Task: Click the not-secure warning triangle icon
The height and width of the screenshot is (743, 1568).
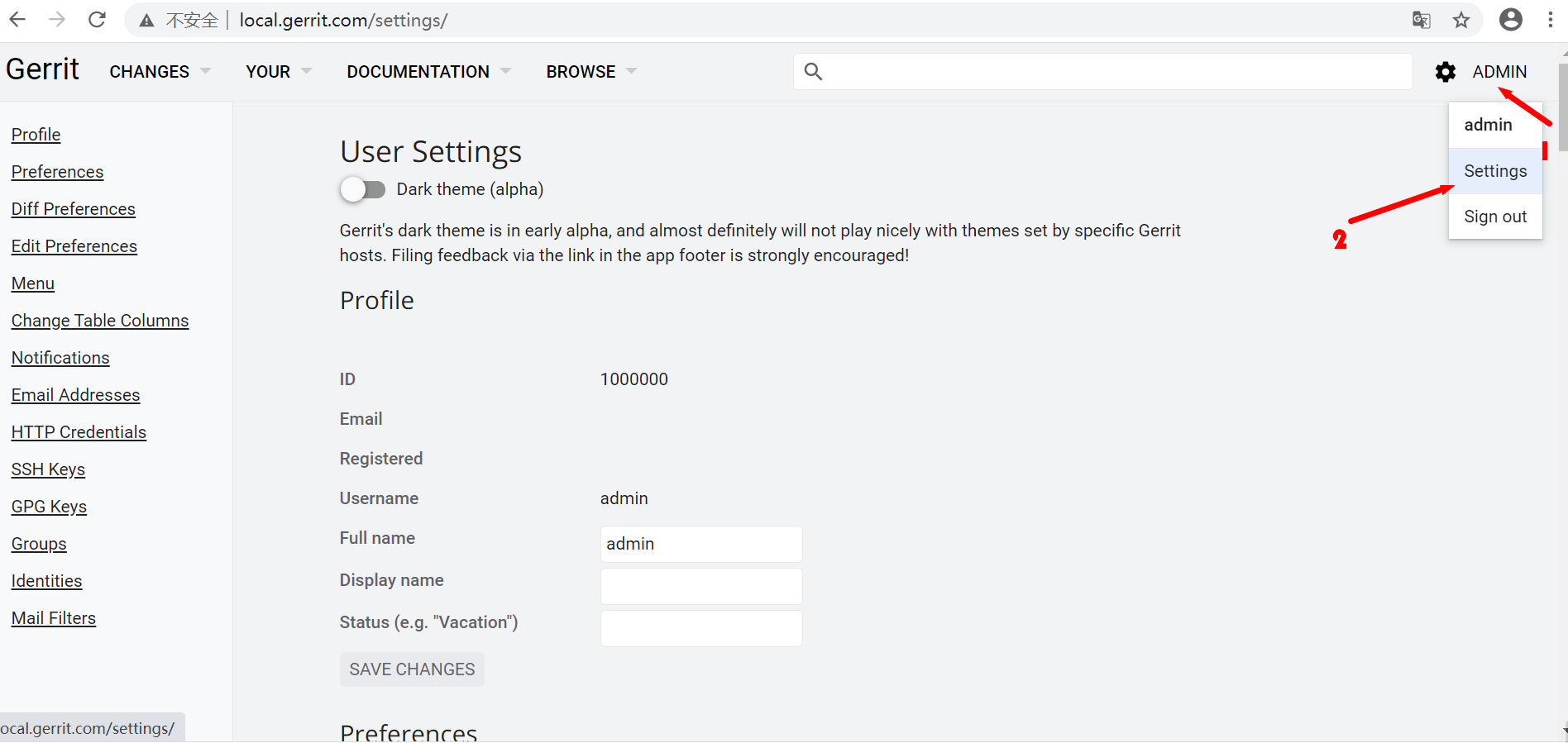Action: coord(146,21)
